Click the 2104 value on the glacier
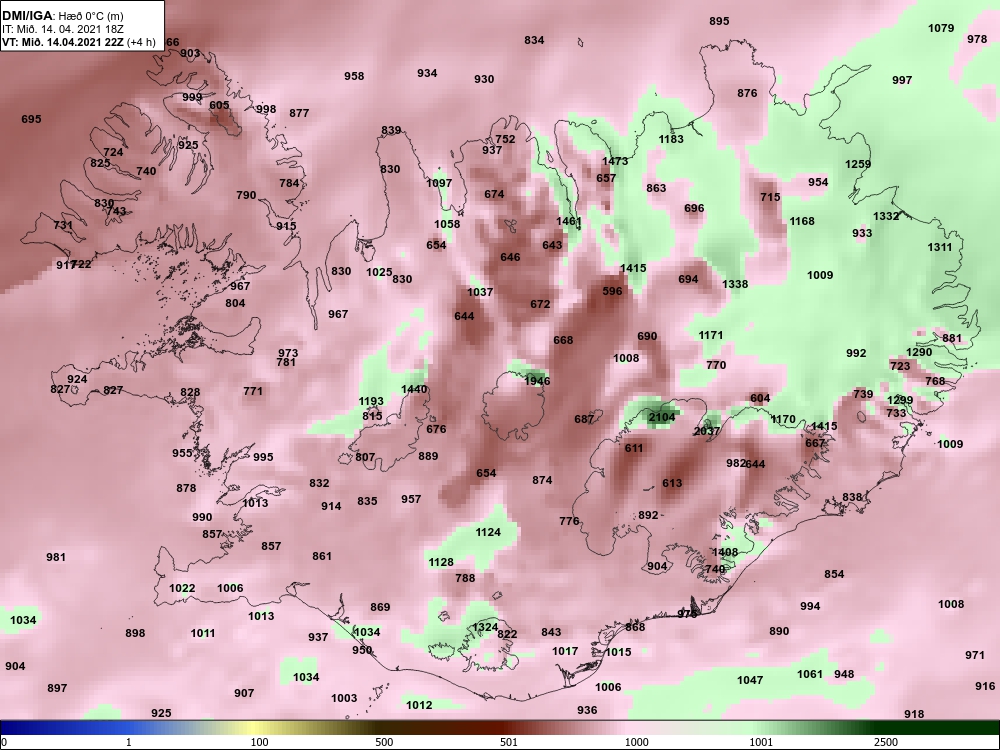 coord(661,417)
